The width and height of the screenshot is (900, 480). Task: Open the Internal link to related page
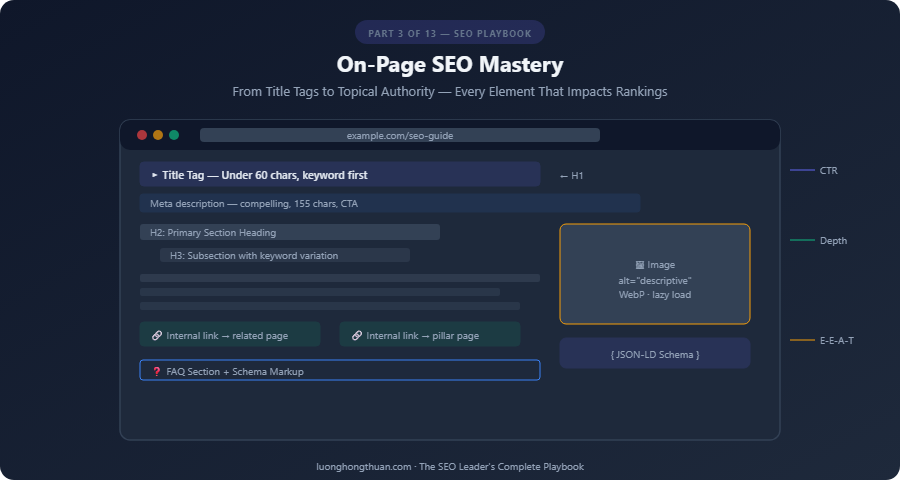(230, 335)
